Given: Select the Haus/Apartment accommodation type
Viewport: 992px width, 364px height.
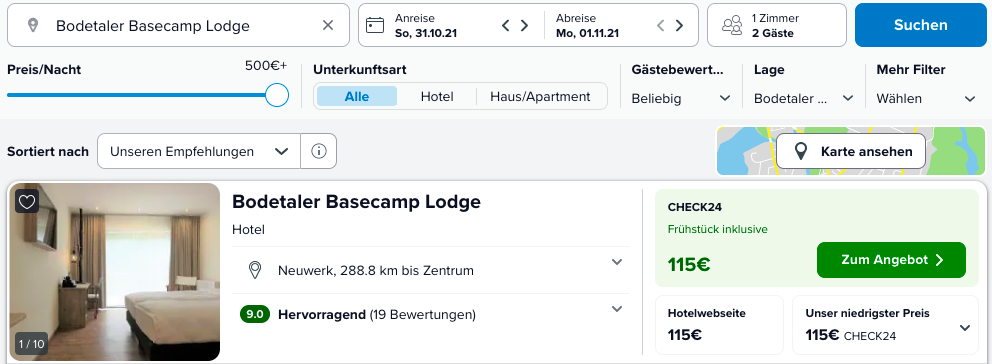Looking at the screenshot, I should pos(540,97).
